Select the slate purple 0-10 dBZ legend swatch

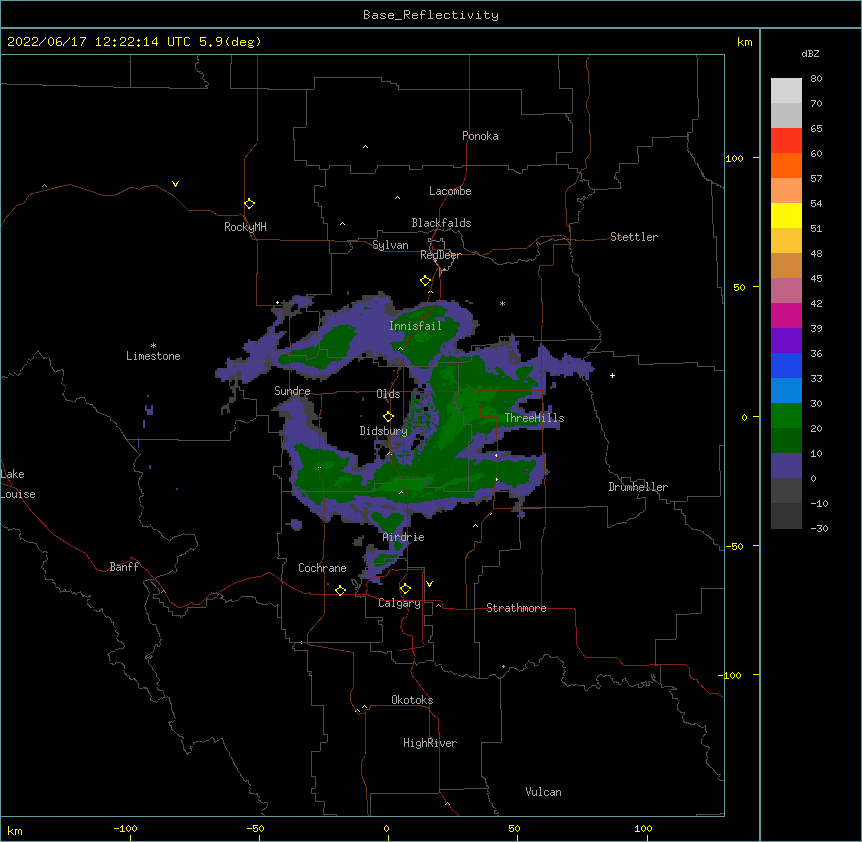pos(786,466)
